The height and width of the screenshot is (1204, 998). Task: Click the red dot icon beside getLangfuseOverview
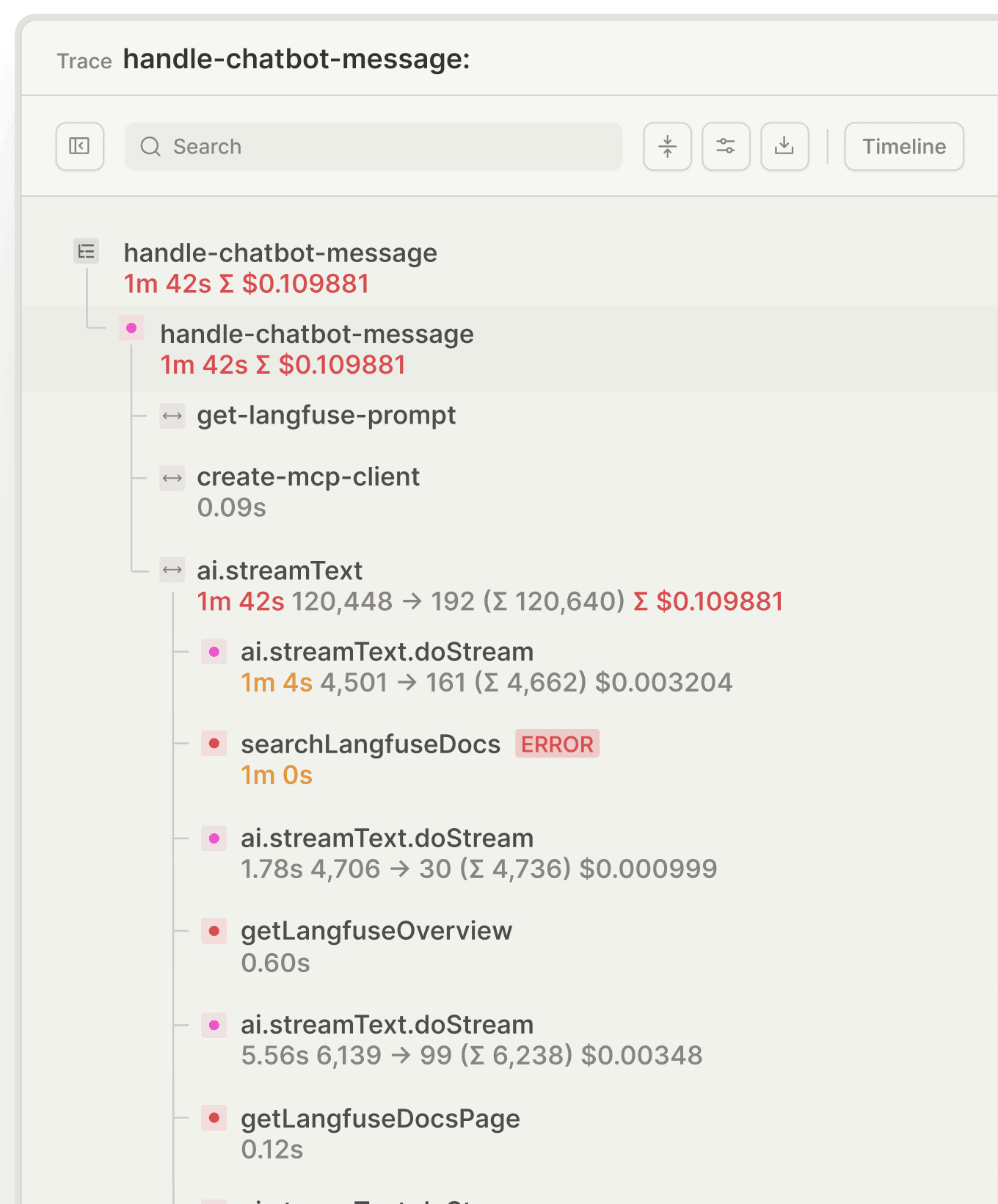[214, 931]
